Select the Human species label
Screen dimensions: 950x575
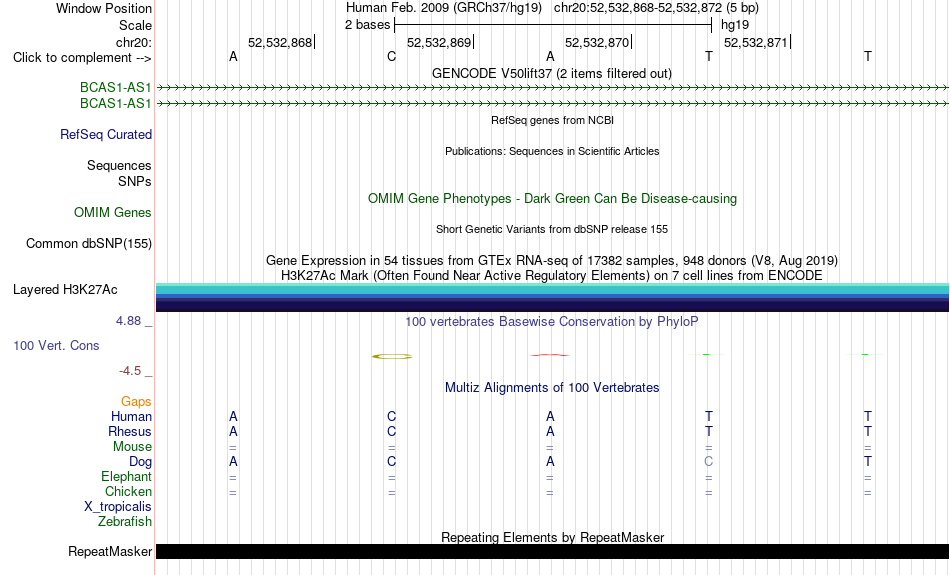tap(131, 416)
